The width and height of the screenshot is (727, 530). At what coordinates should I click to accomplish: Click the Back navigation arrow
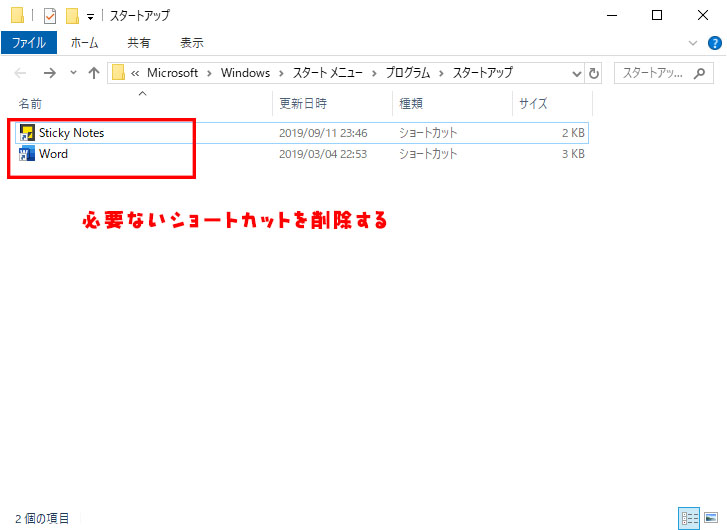20,73
